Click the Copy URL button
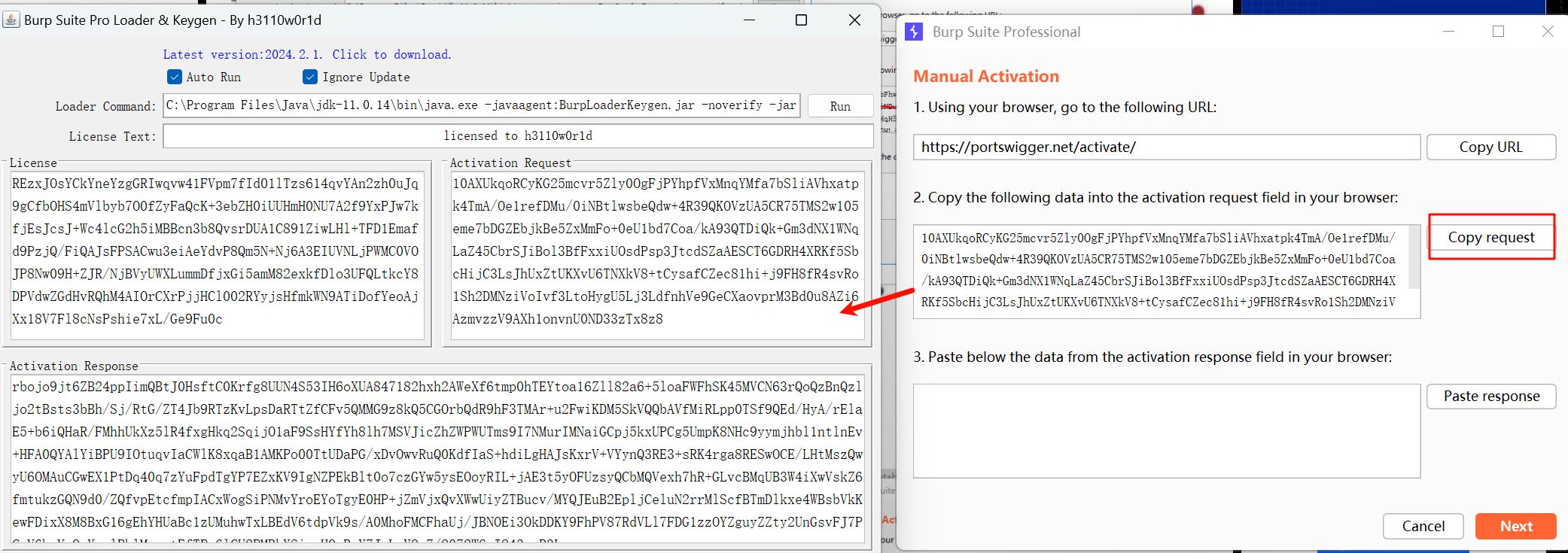Image resolution: width=1568 pixels, height=553 pixels. coord(1490,147)
